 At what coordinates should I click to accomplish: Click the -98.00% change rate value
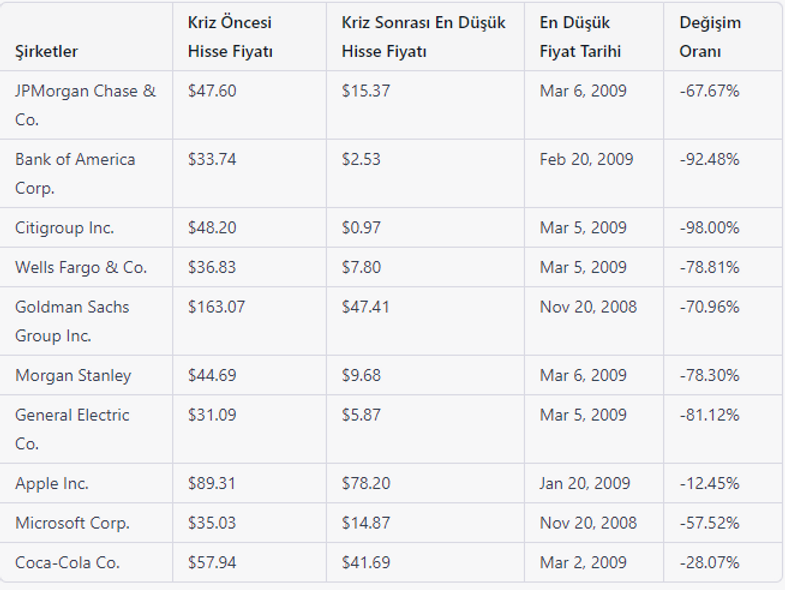[709, 228]
